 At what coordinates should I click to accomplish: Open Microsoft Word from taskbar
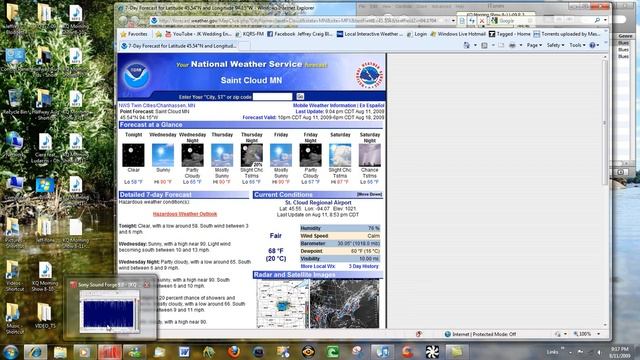184,352
